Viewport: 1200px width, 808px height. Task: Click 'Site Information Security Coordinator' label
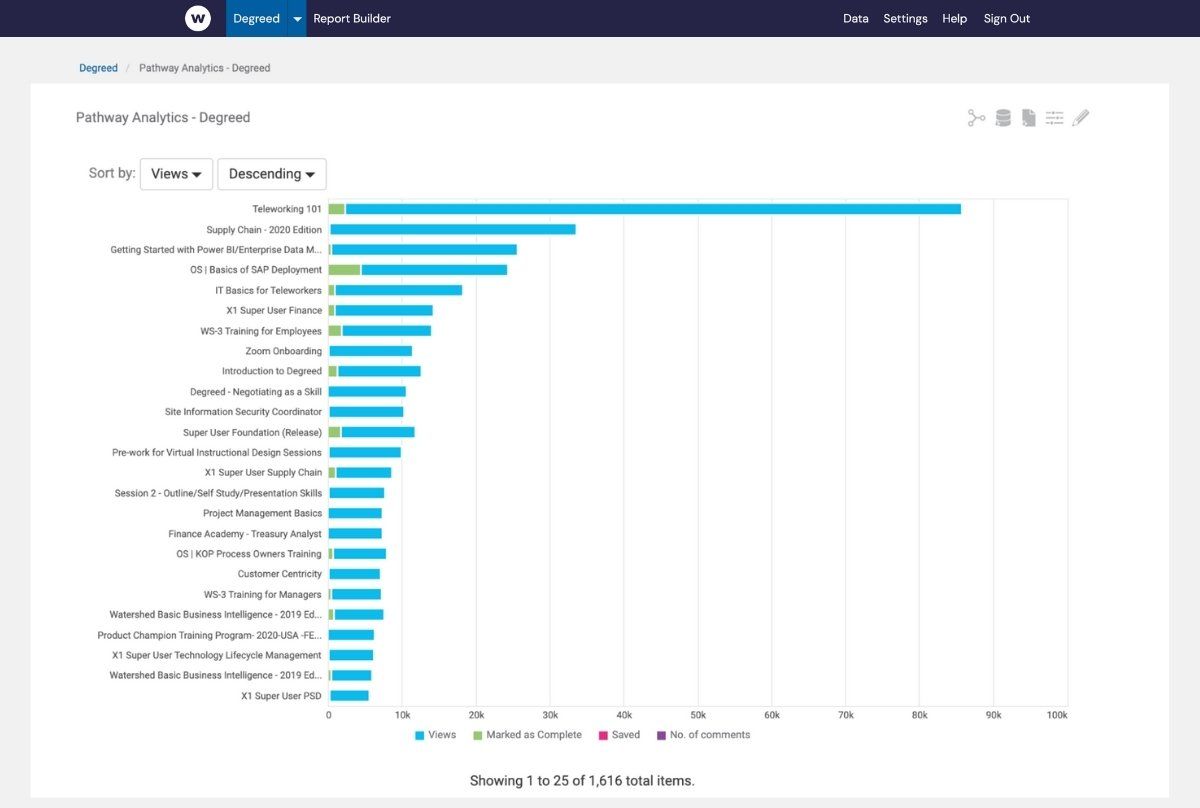[x=244, y=412]
